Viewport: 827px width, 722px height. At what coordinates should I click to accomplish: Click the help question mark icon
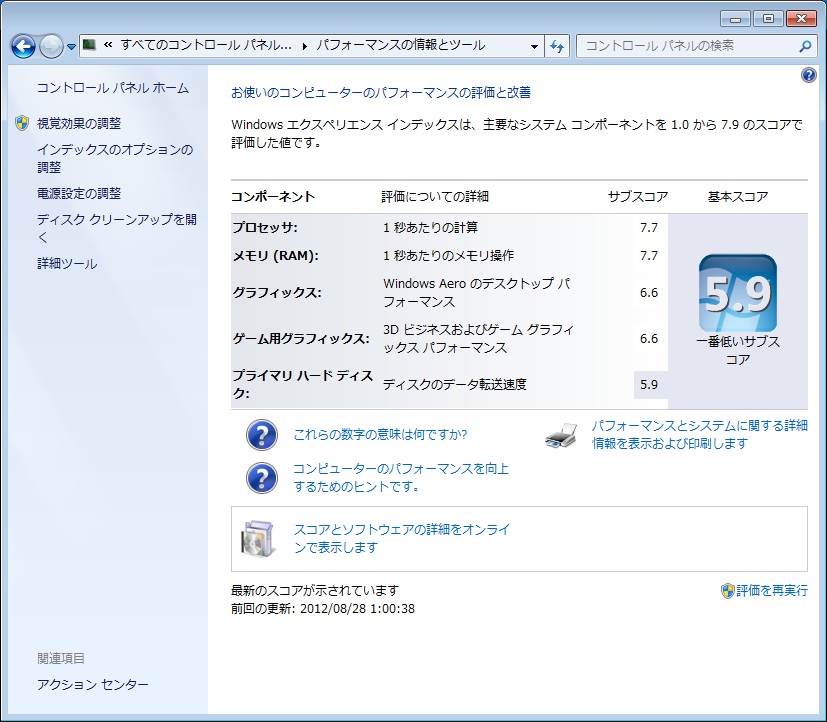[808, 76]
